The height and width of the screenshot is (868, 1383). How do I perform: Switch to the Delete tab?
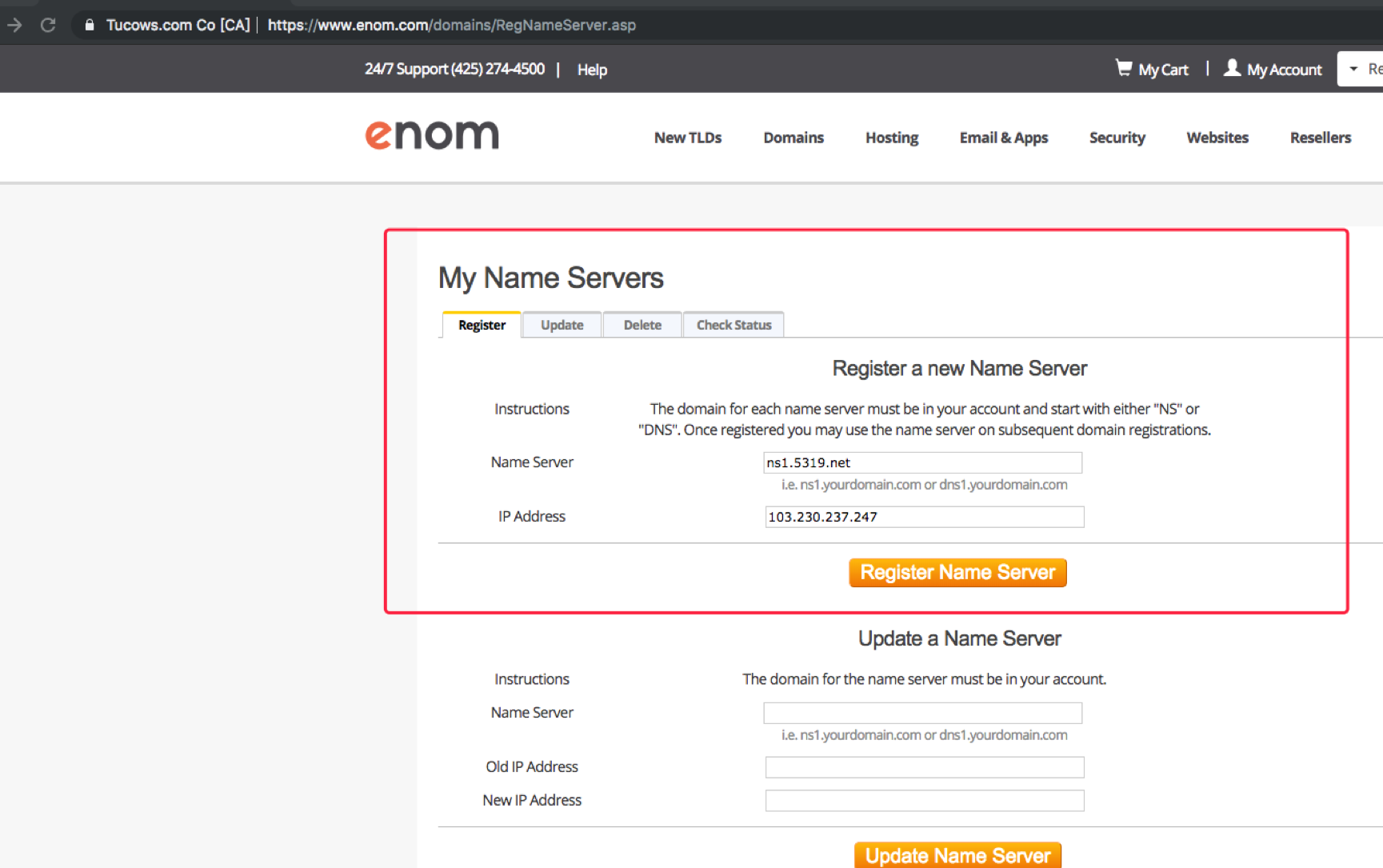(x=642, y=325)
